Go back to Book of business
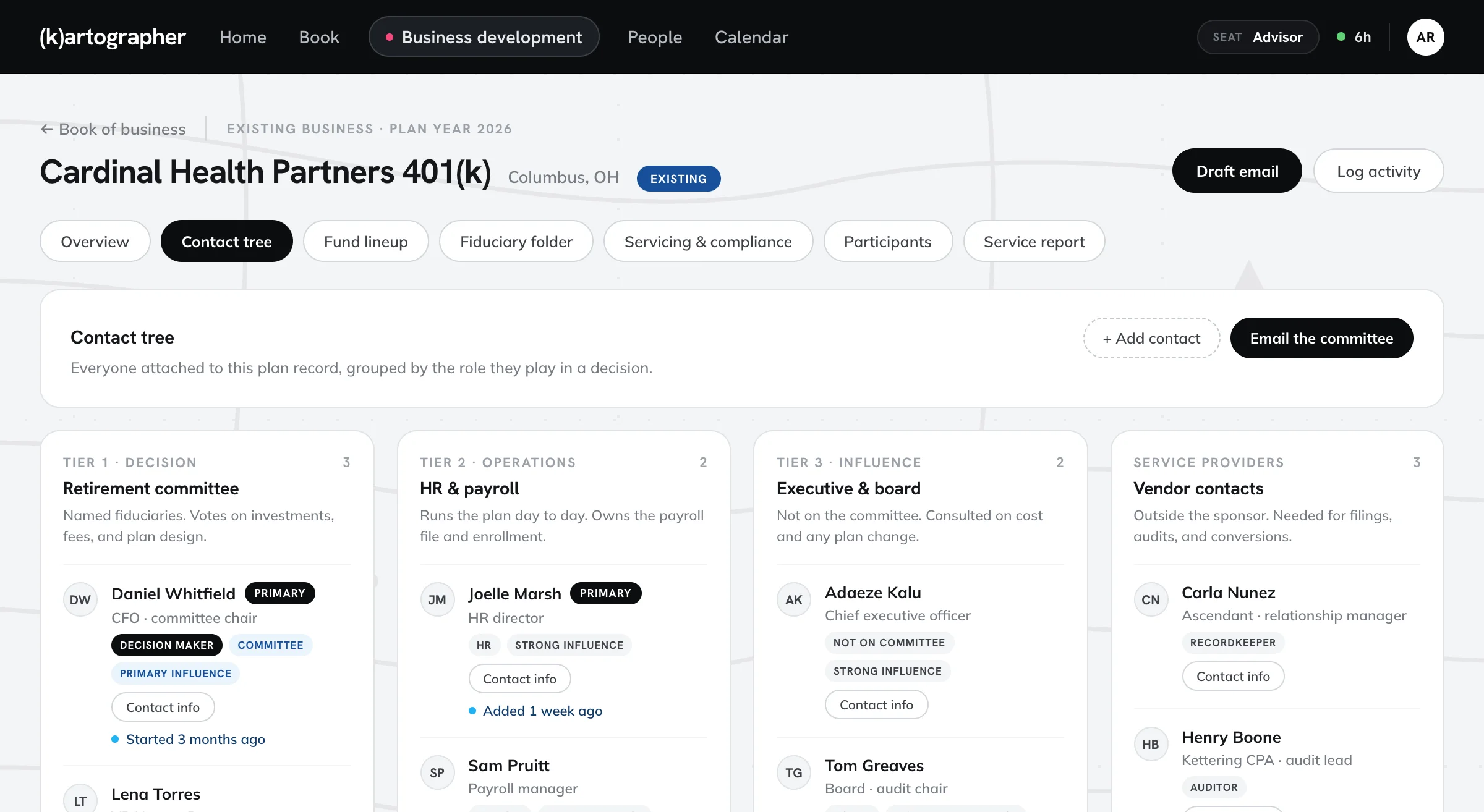The height and width of the screenshot is (812, 1484). click(113, 129)
